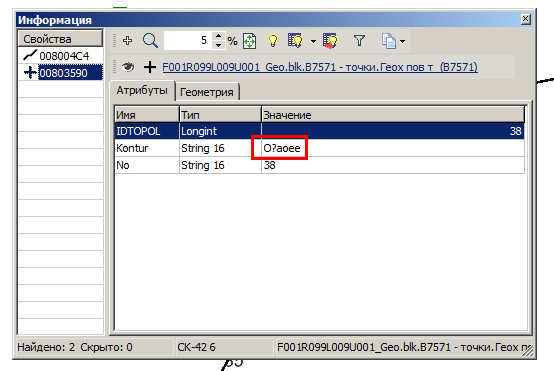The width and height of the screenshot is (554, 371).
Task: Toggle the eye visibility icon for the layer
Action: pyautogui.click(x=128, y=67)
